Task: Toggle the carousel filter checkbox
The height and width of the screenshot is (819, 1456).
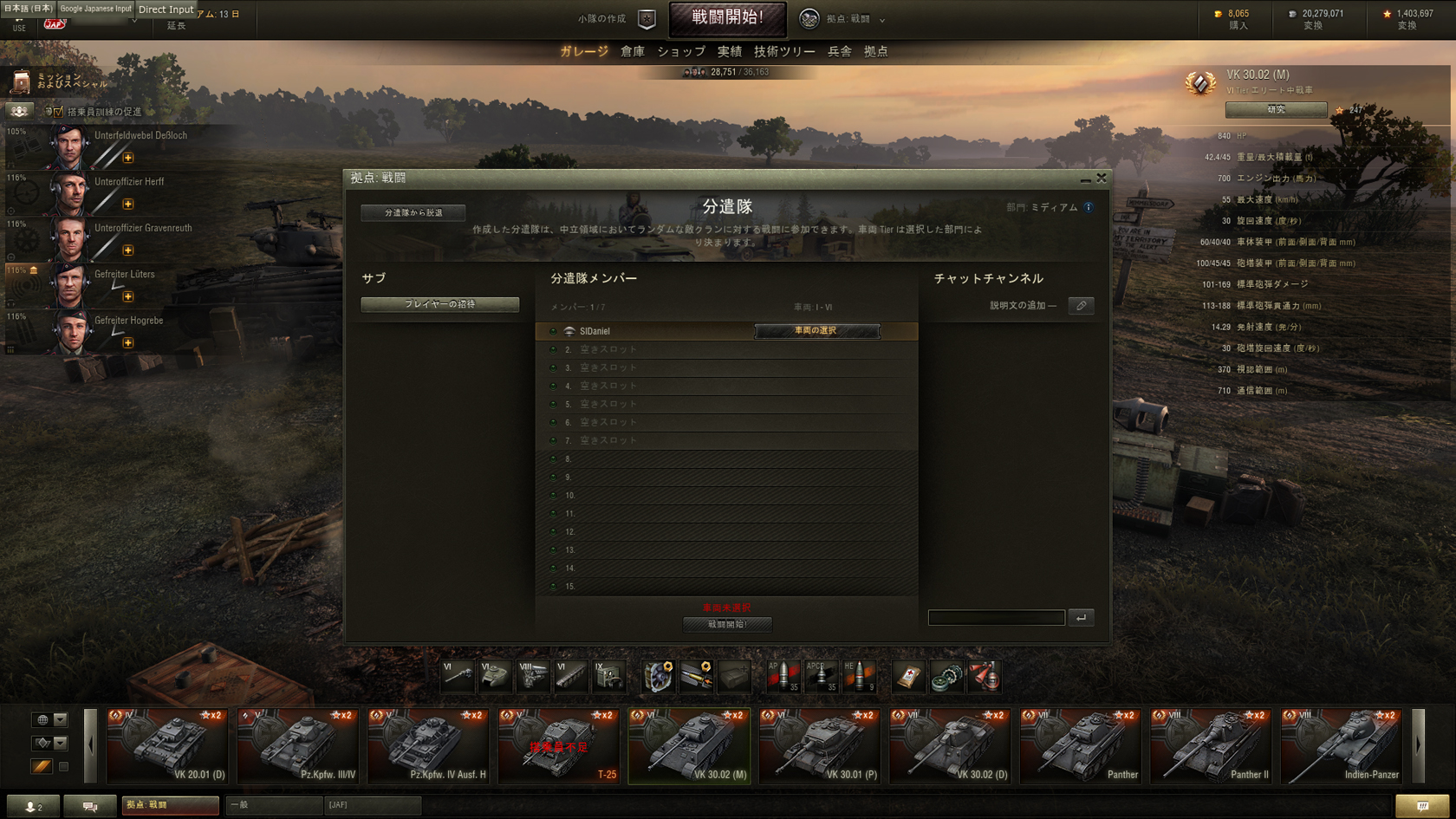Action: pos(63,766)
